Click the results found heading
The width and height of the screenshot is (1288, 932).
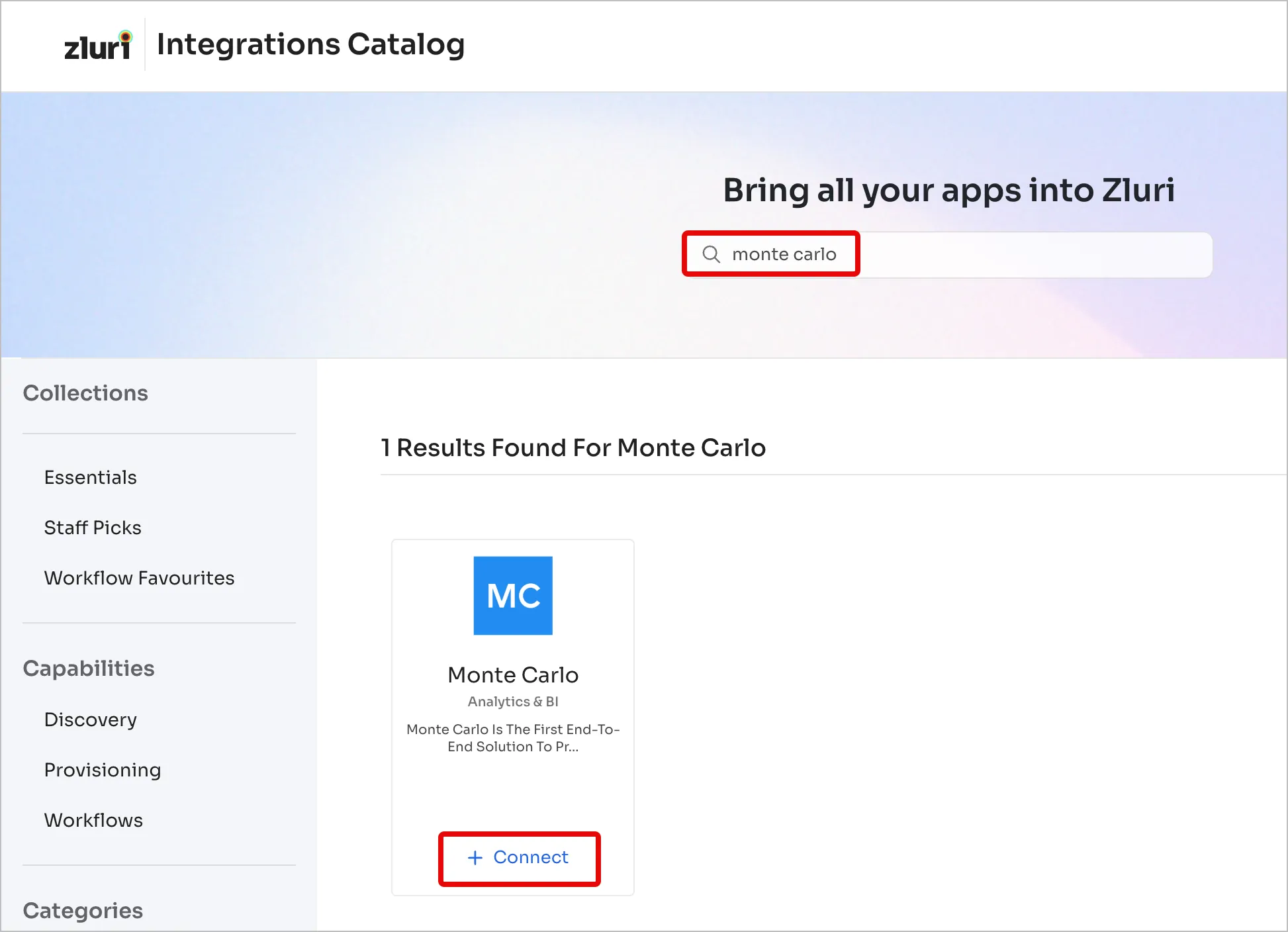pyautogui.click(x=573, y=448)
